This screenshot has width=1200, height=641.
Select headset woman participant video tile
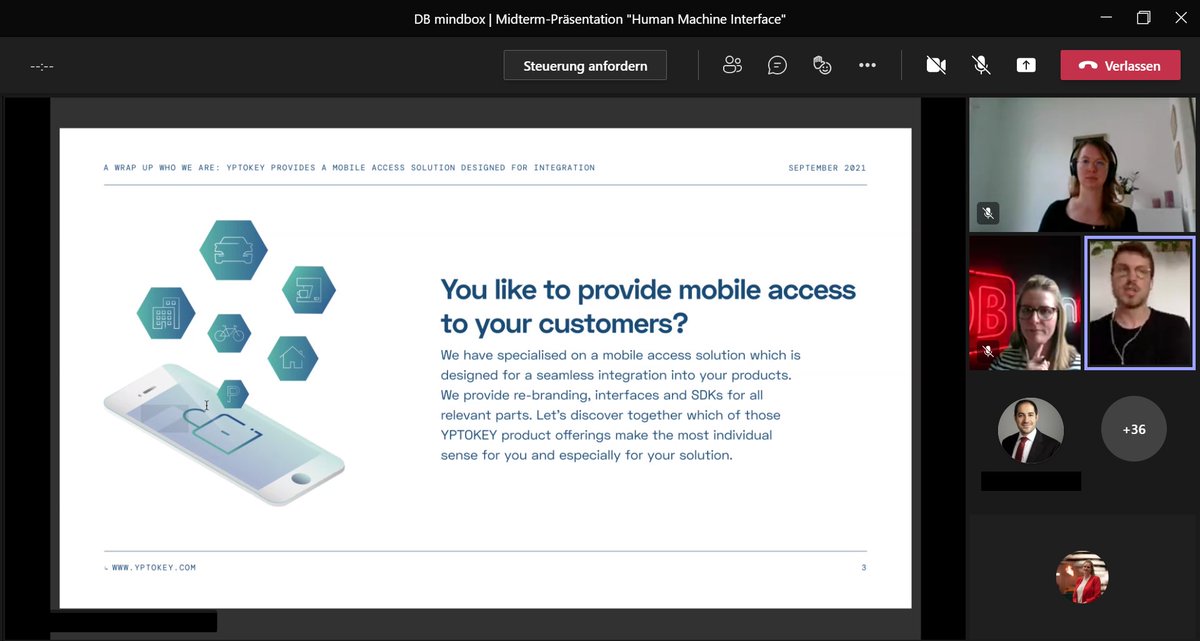pos(1081,165)
